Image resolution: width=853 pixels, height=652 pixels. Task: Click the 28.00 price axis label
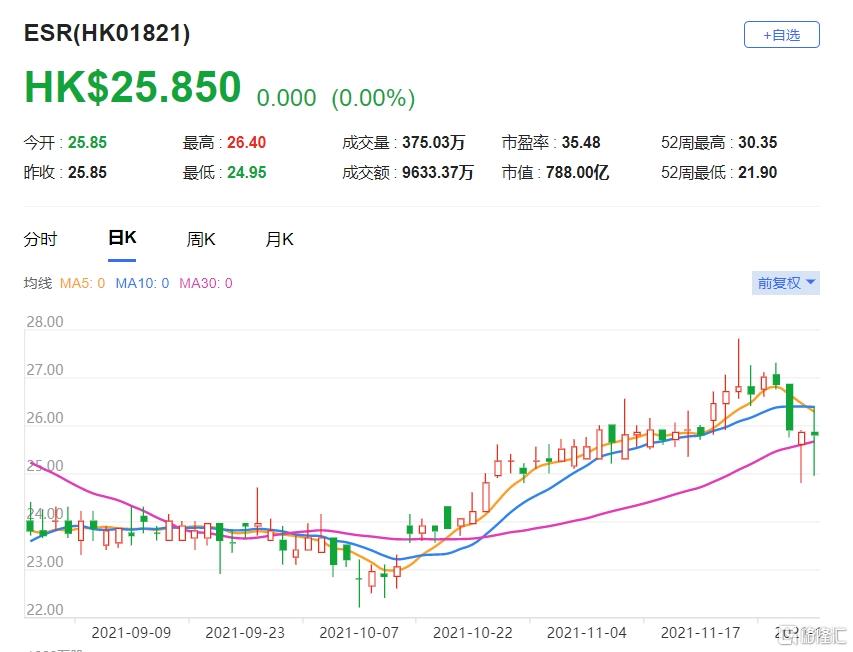click(x=44, y=322)
